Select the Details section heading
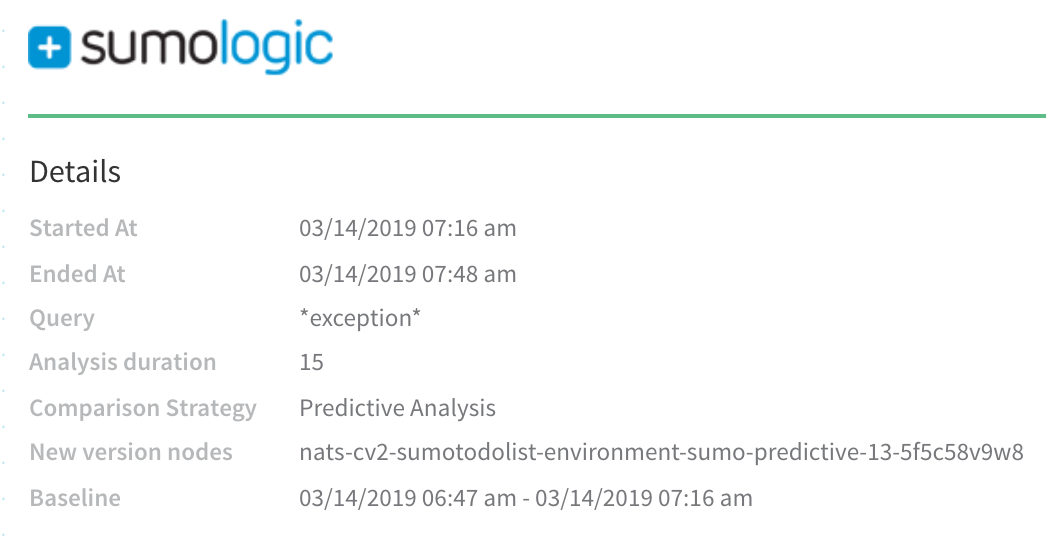Viewport: 1046px width, 542px height. coord(75,172)
